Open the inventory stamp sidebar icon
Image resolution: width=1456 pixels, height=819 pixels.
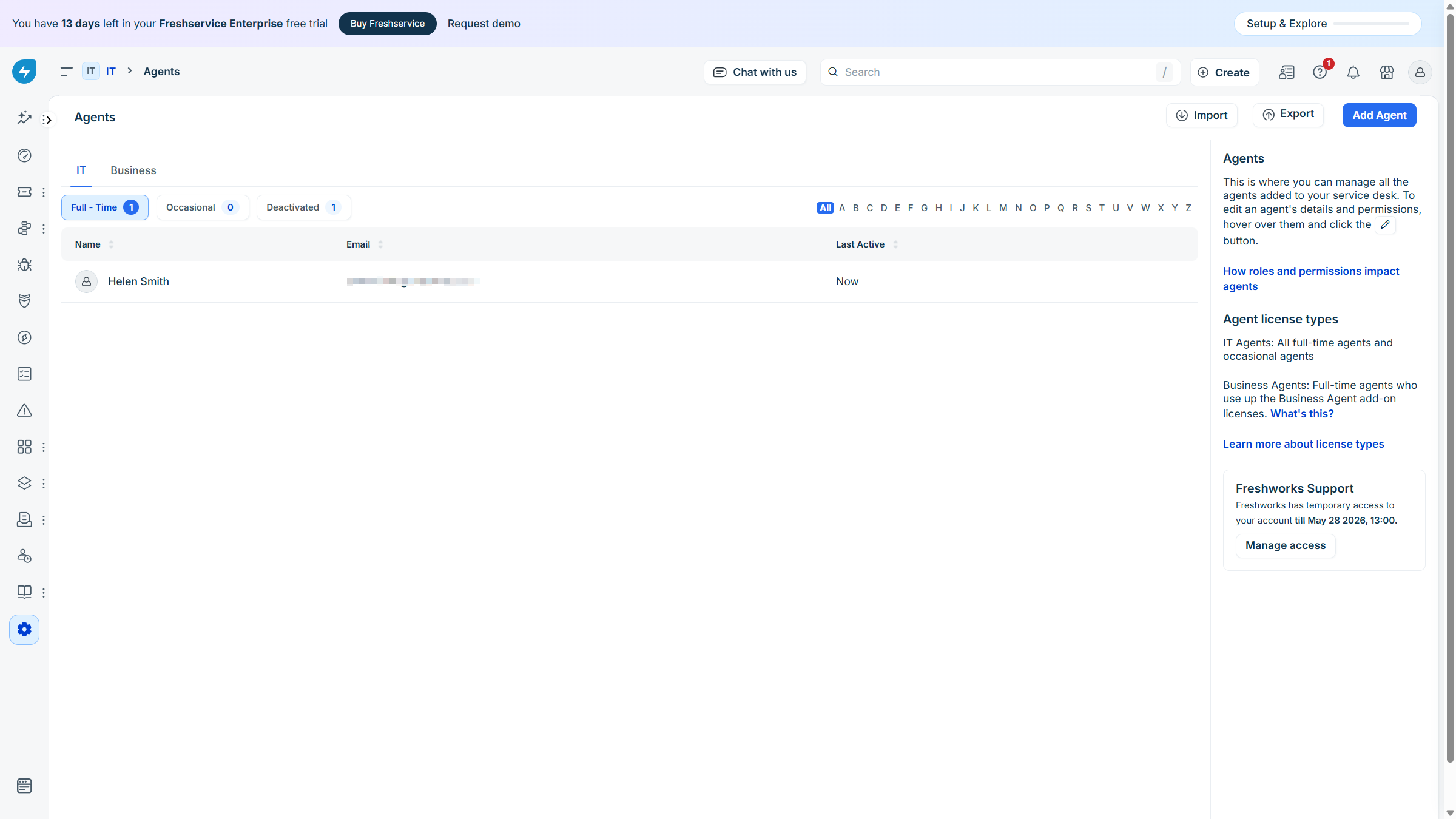click(x=24, y=520)
